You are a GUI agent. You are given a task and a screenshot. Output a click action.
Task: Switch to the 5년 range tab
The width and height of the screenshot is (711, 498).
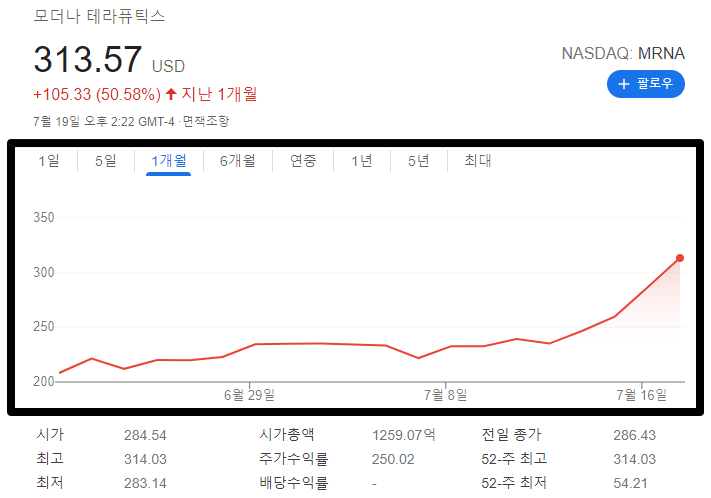click(x=419, y=161)
